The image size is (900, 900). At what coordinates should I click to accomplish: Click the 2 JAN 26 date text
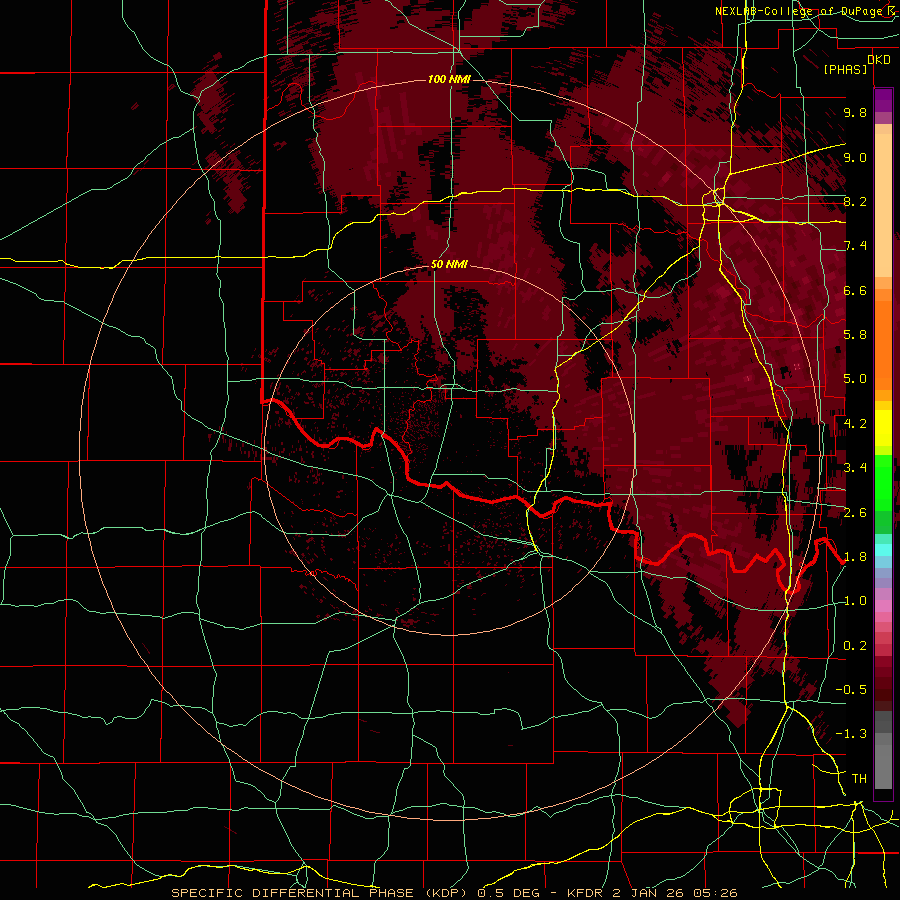click(x=648, y=893)
